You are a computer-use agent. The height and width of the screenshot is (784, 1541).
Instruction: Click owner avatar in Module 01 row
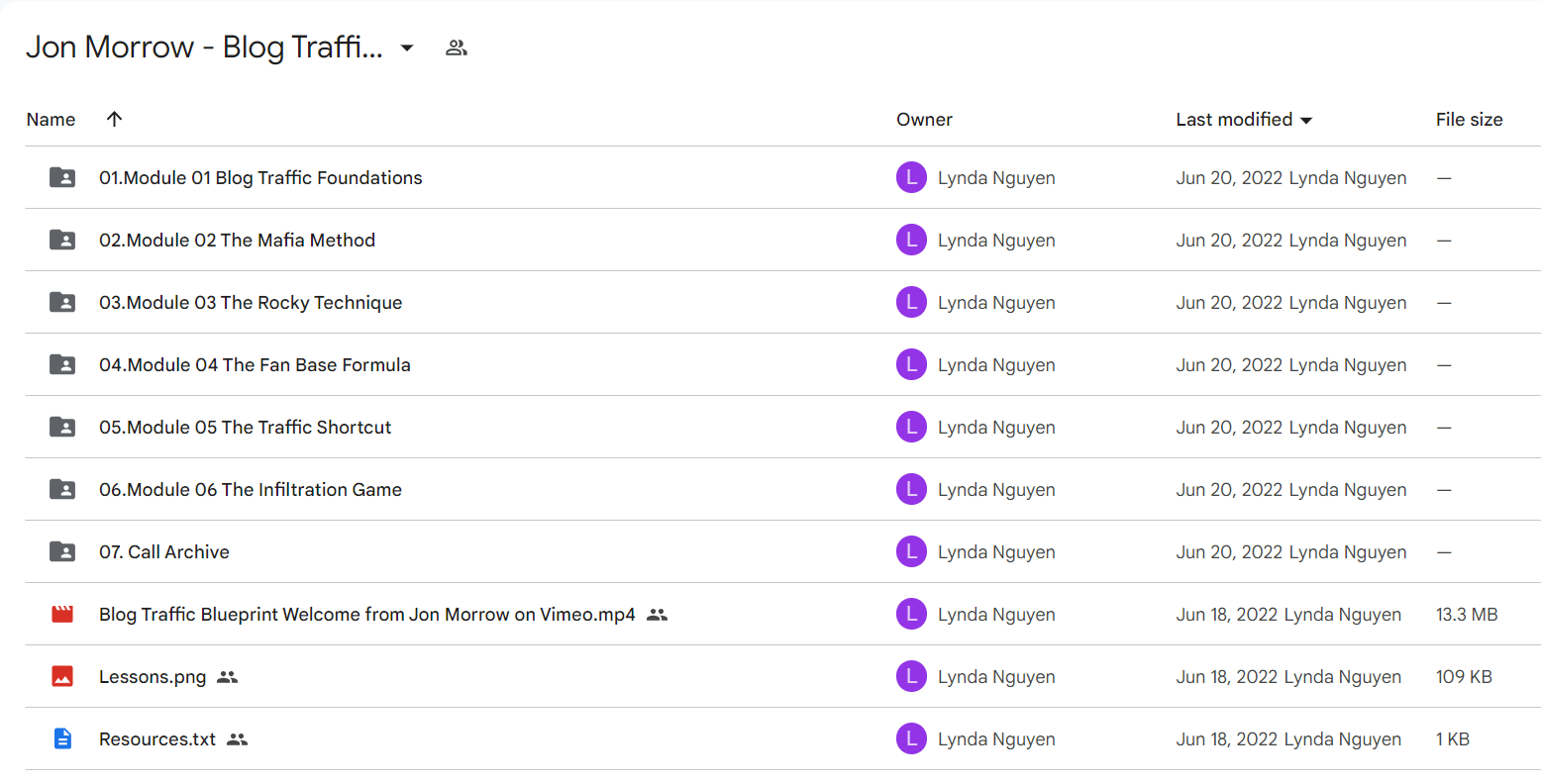pos(911,177)
